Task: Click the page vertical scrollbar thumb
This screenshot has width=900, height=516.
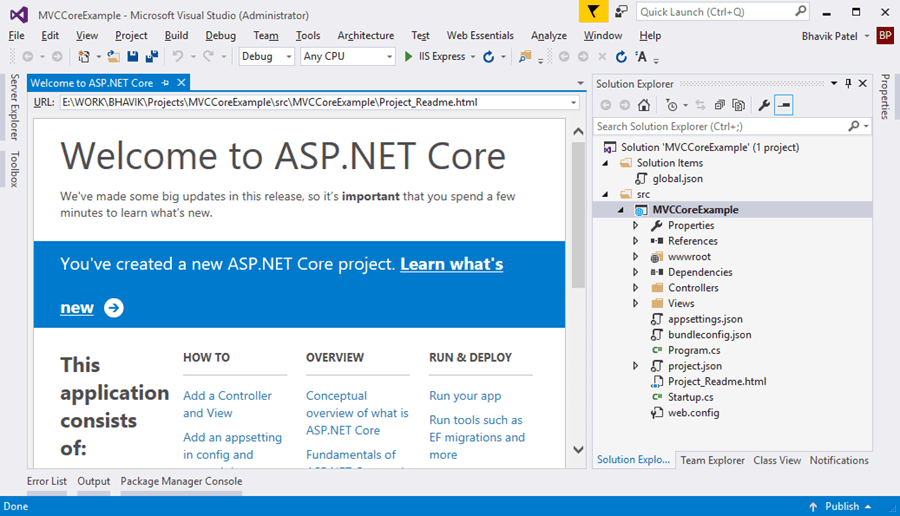Action: (578, 215)
